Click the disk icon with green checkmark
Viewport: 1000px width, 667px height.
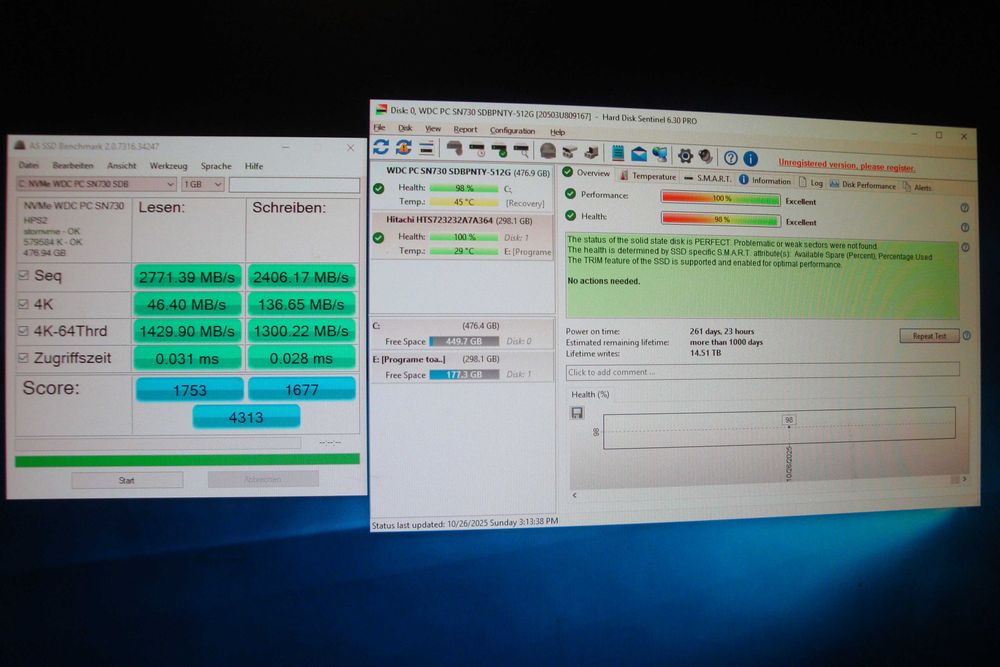(499, 150)
